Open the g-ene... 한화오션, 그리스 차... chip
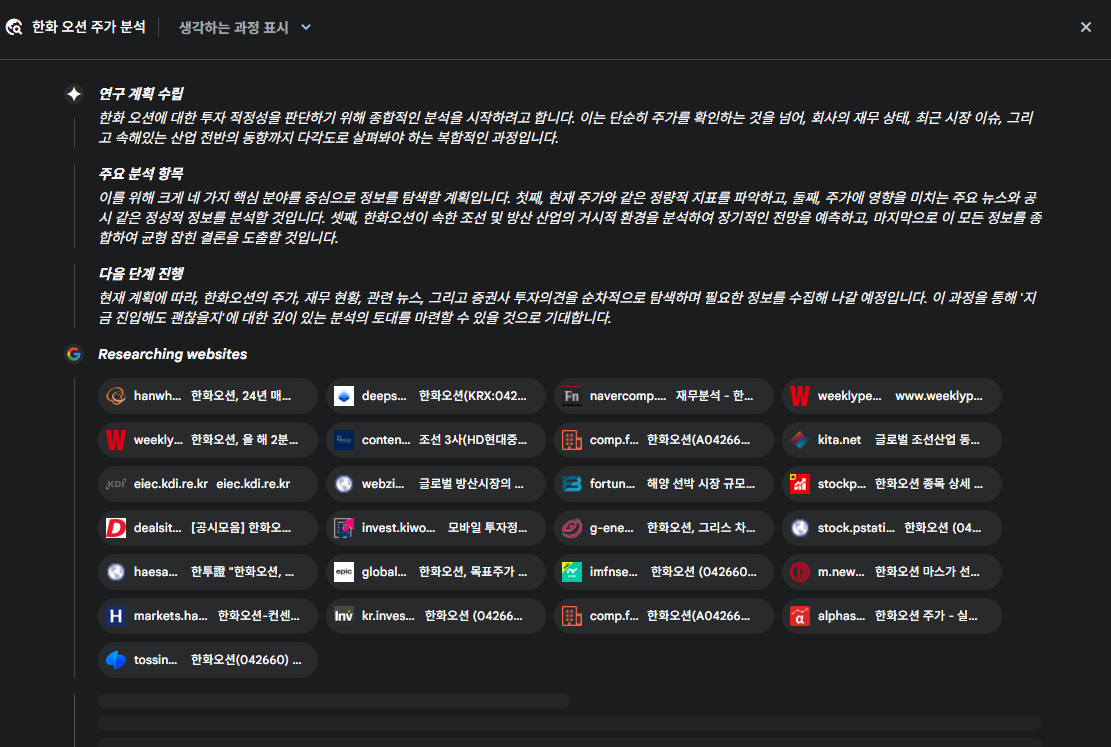This screenshot has height=747, width=1111. (664, 527)
